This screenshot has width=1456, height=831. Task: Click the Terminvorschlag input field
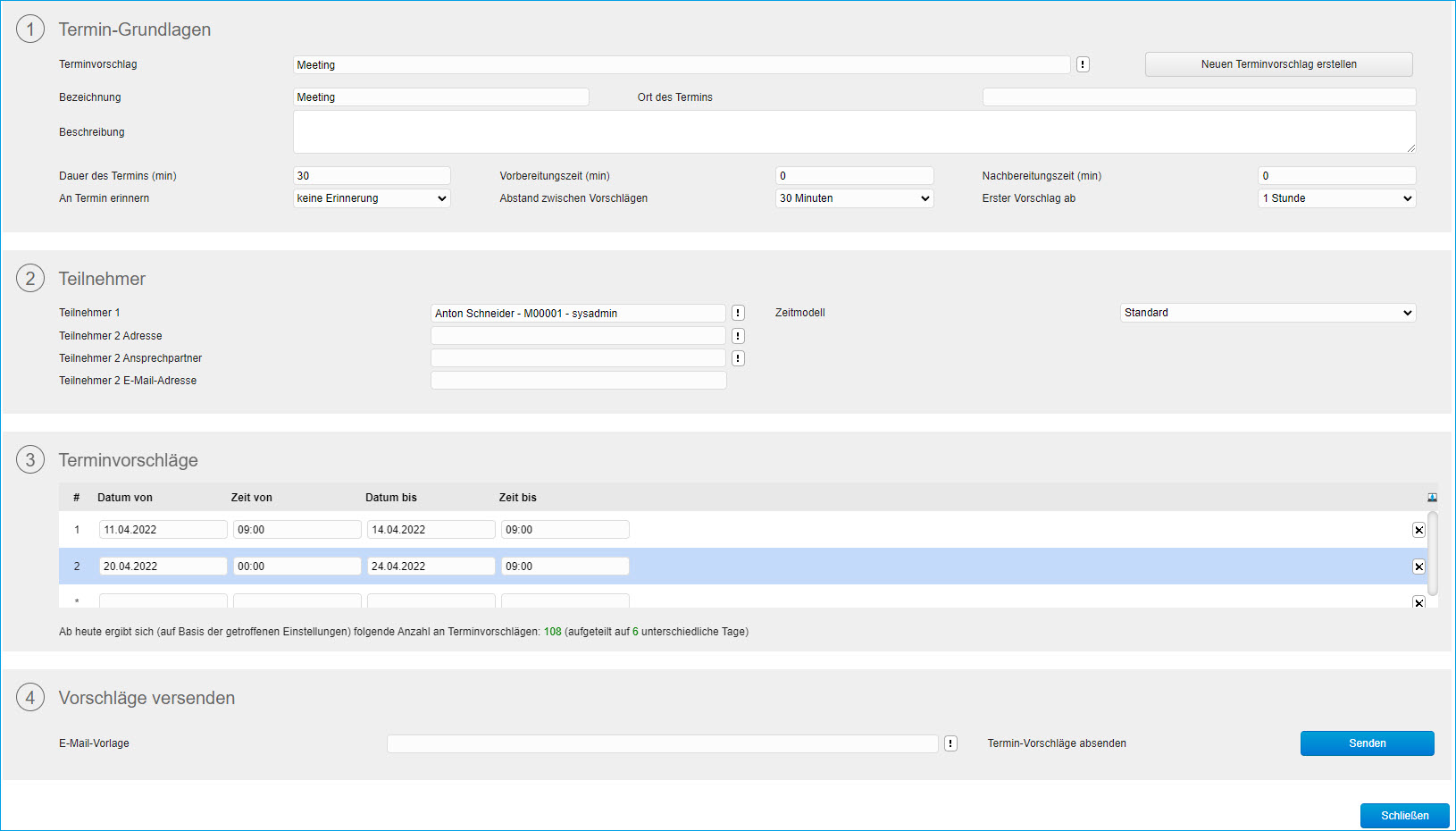click(x=682, y=65)
